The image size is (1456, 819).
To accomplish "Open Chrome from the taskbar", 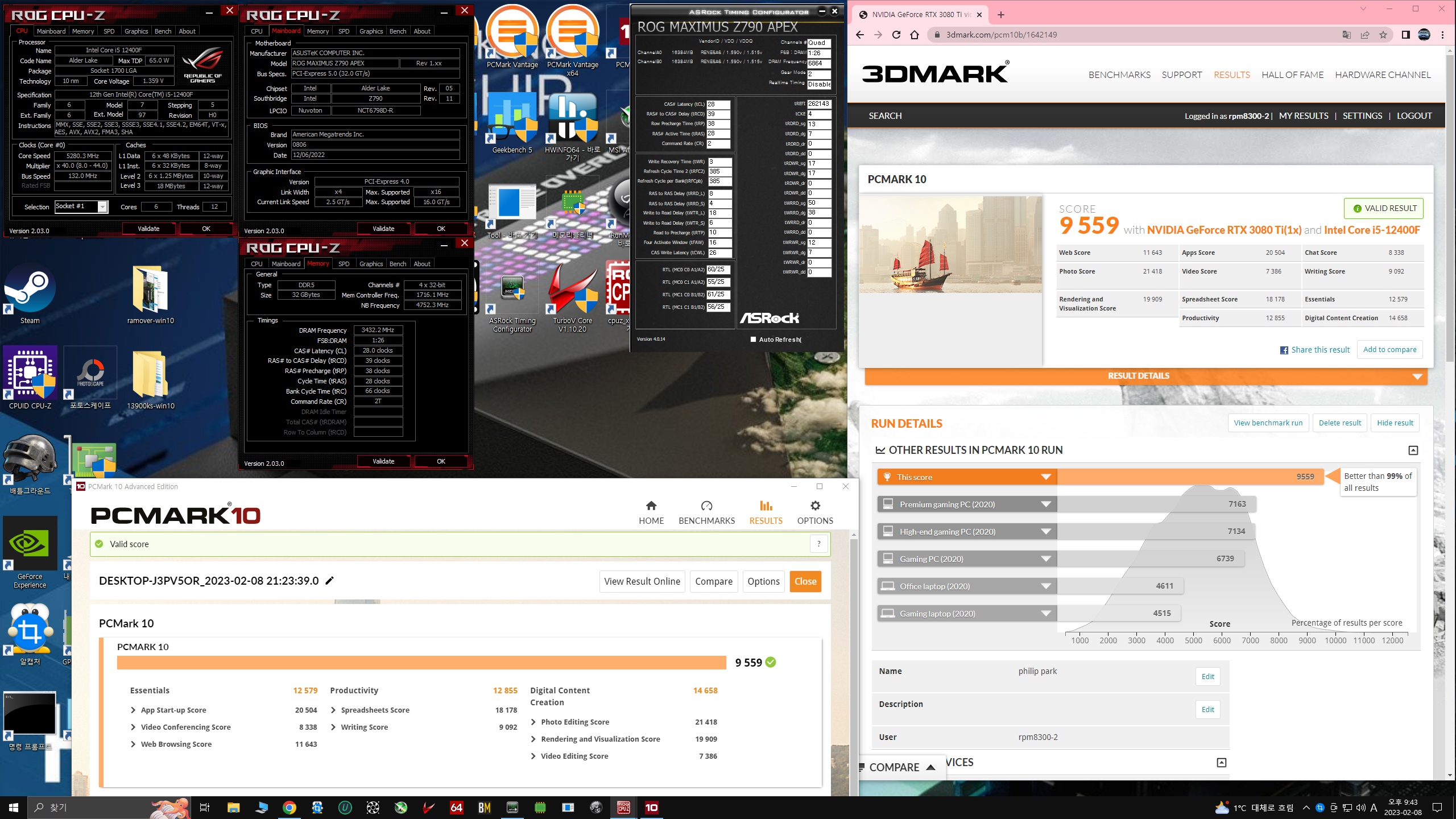I will coord(289,807).
